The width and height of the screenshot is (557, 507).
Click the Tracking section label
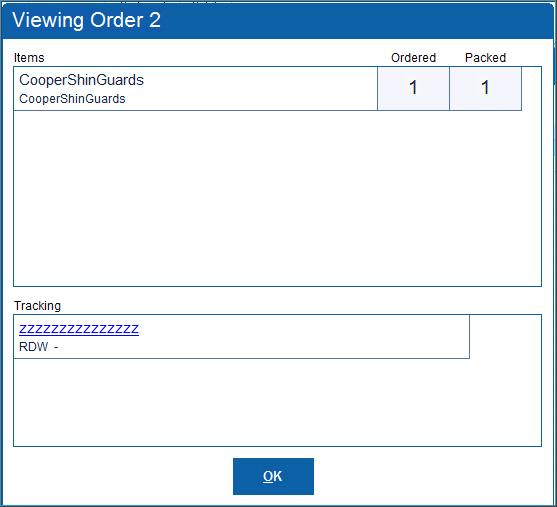(37, 306)
